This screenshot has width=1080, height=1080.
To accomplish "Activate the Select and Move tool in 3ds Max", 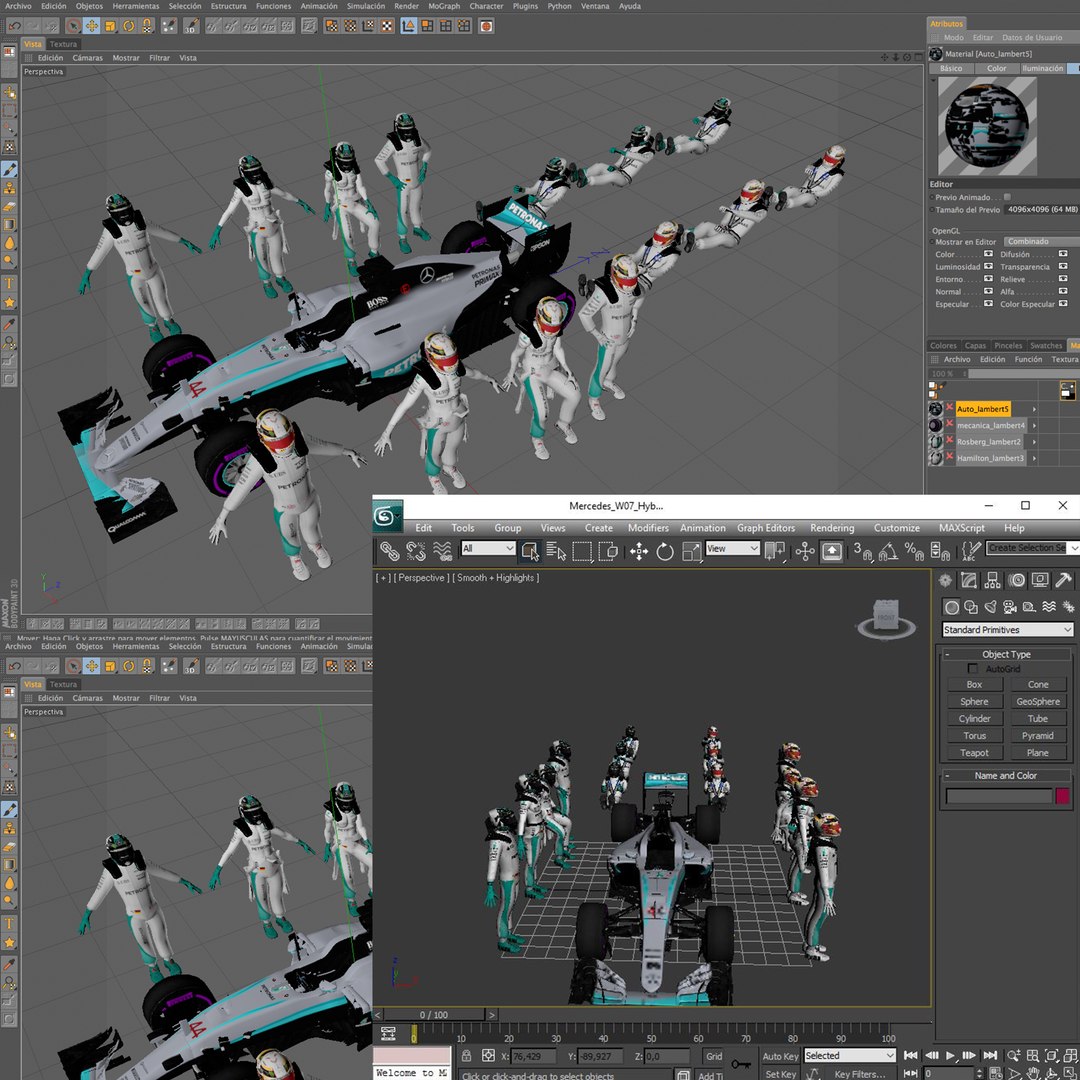I will (x=638, y=551).
